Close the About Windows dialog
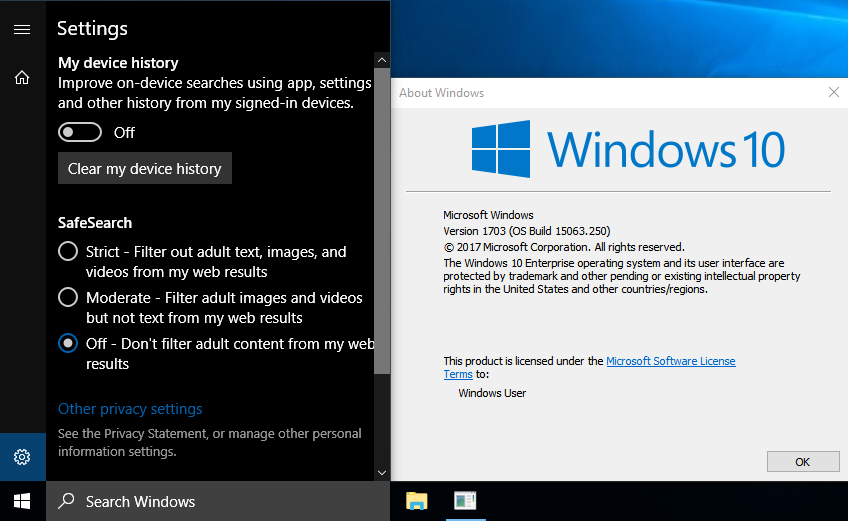The width and height of the screenshot is (848, 521). tap(833, 93)
